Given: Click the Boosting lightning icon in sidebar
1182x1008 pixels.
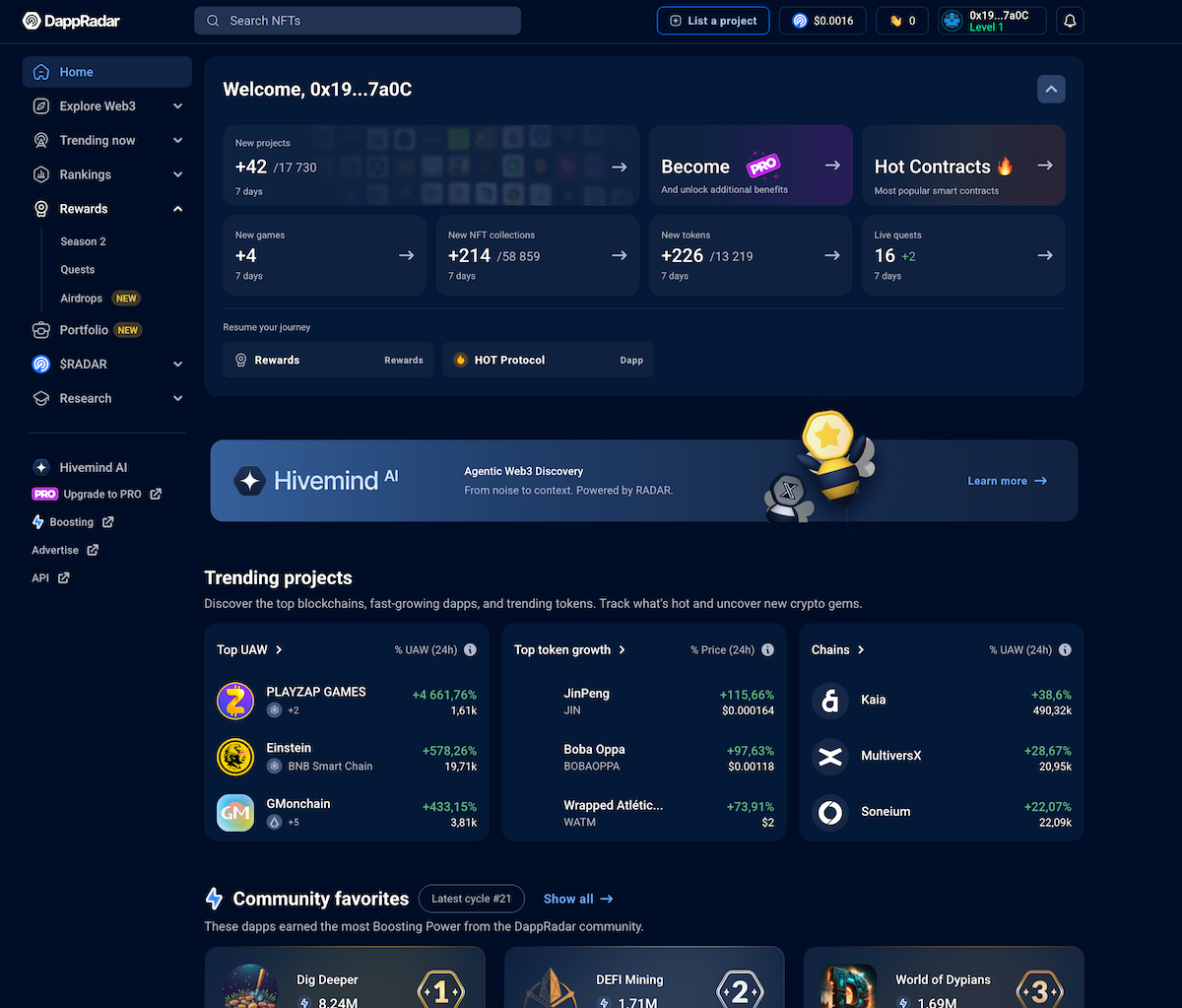Looking at the screenshot, I should coord(38,522).
